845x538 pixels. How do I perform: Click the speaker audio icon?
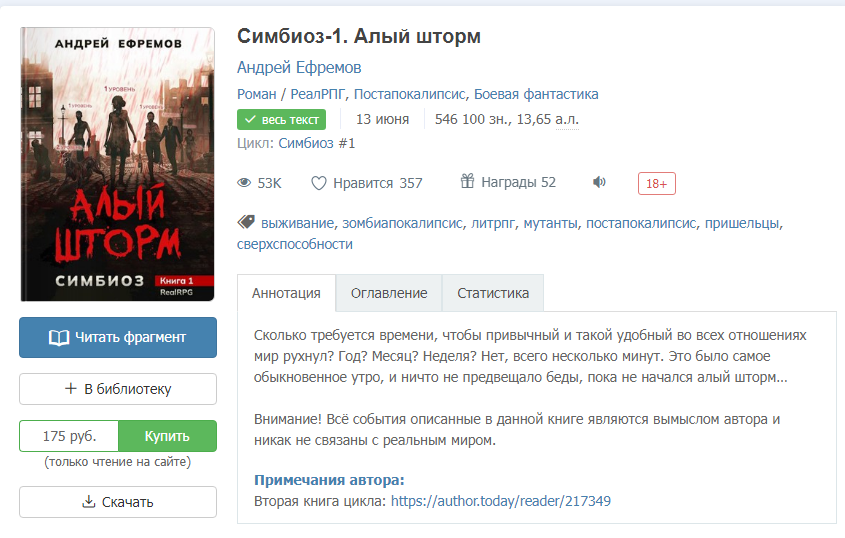(x=599, y=182)
